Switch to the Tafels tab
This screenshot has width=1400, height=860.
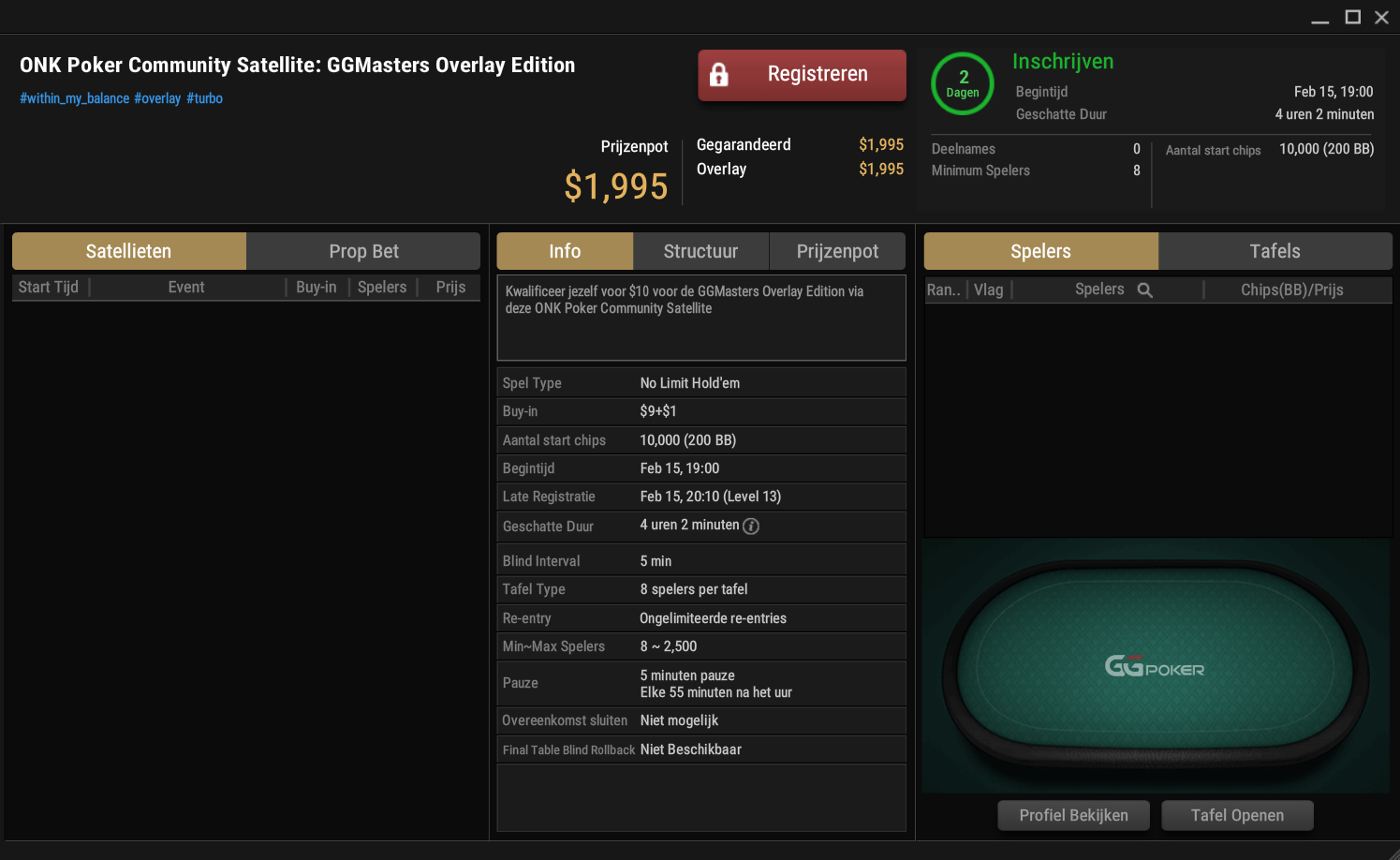(x=1275, y=251)
